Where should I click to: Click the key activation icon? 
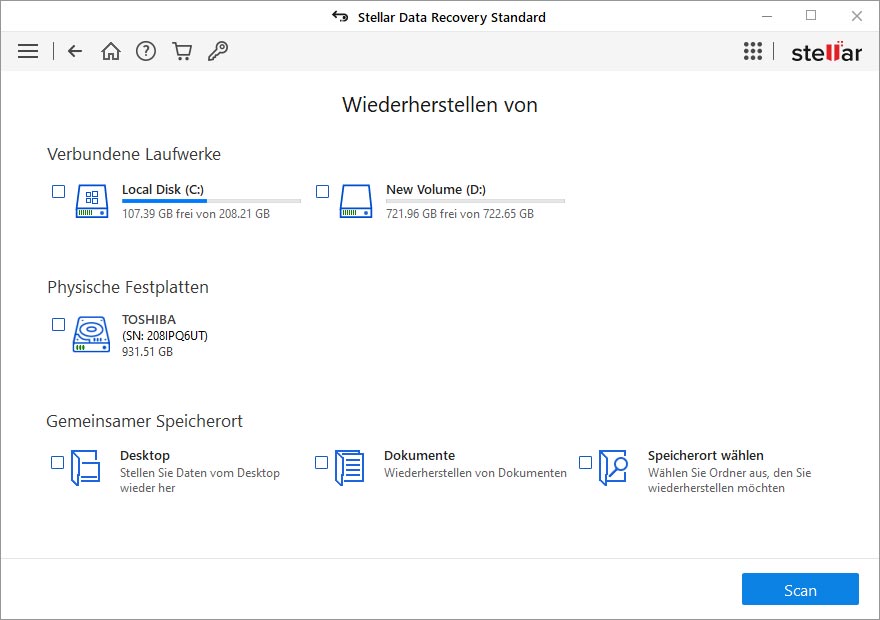click(218, 51)
